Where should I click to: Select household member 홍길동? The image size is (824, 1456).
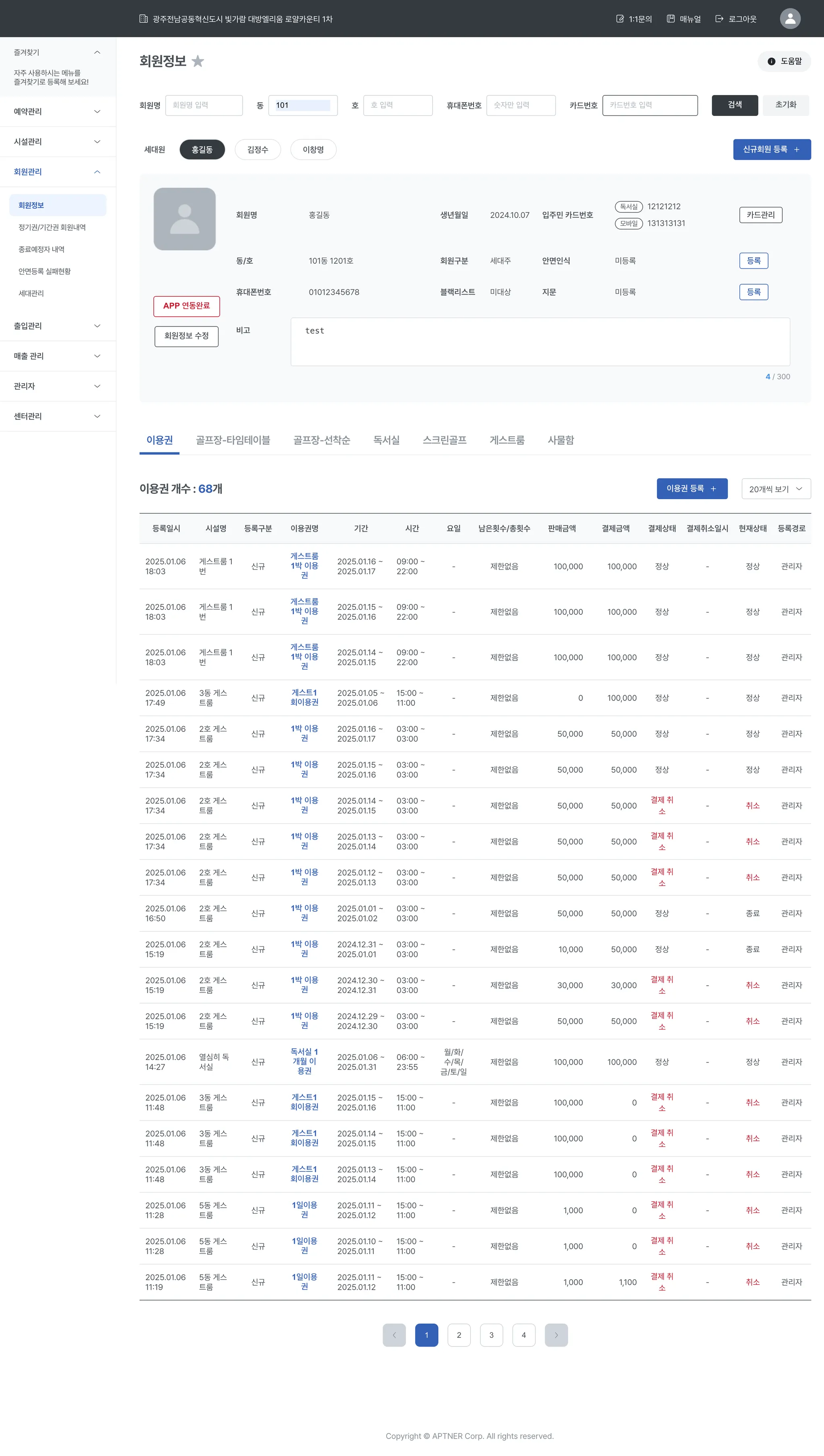pos(202,149)
